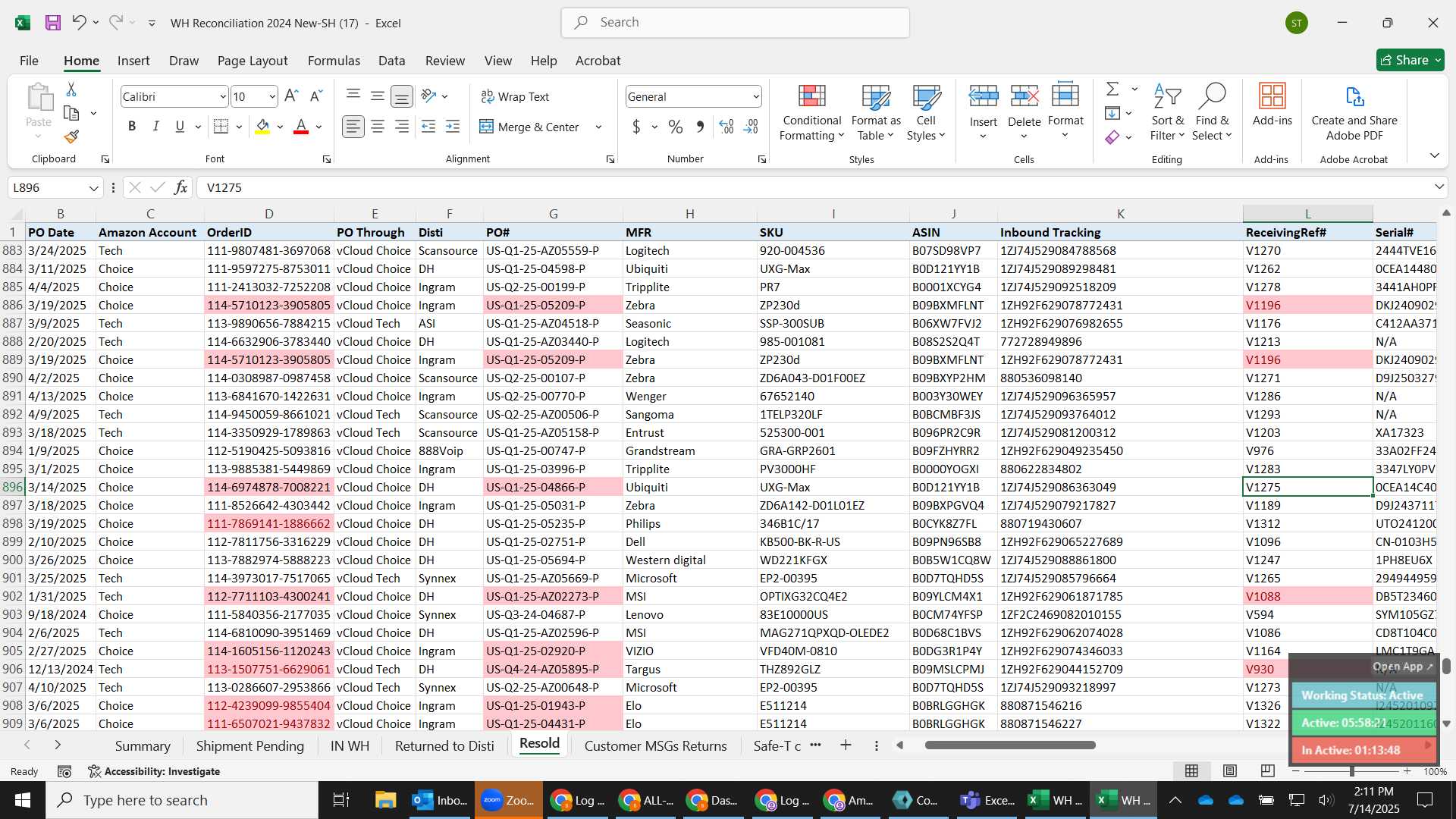Toggle Wrap Text
The image size is (1456, 819).
pos(515,96)
